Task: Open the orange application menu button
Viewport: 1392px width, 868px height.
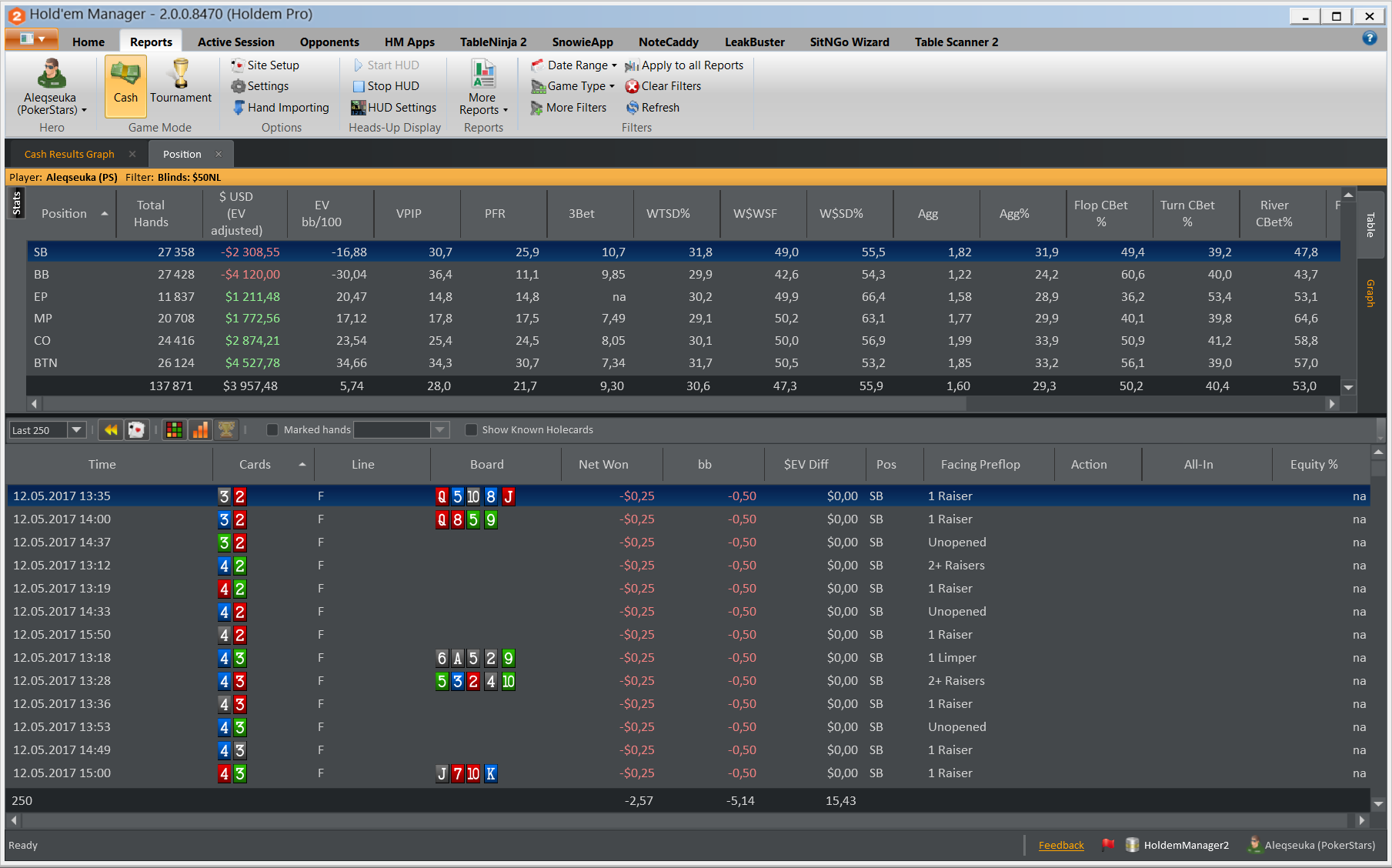Action: coord(32,38)
